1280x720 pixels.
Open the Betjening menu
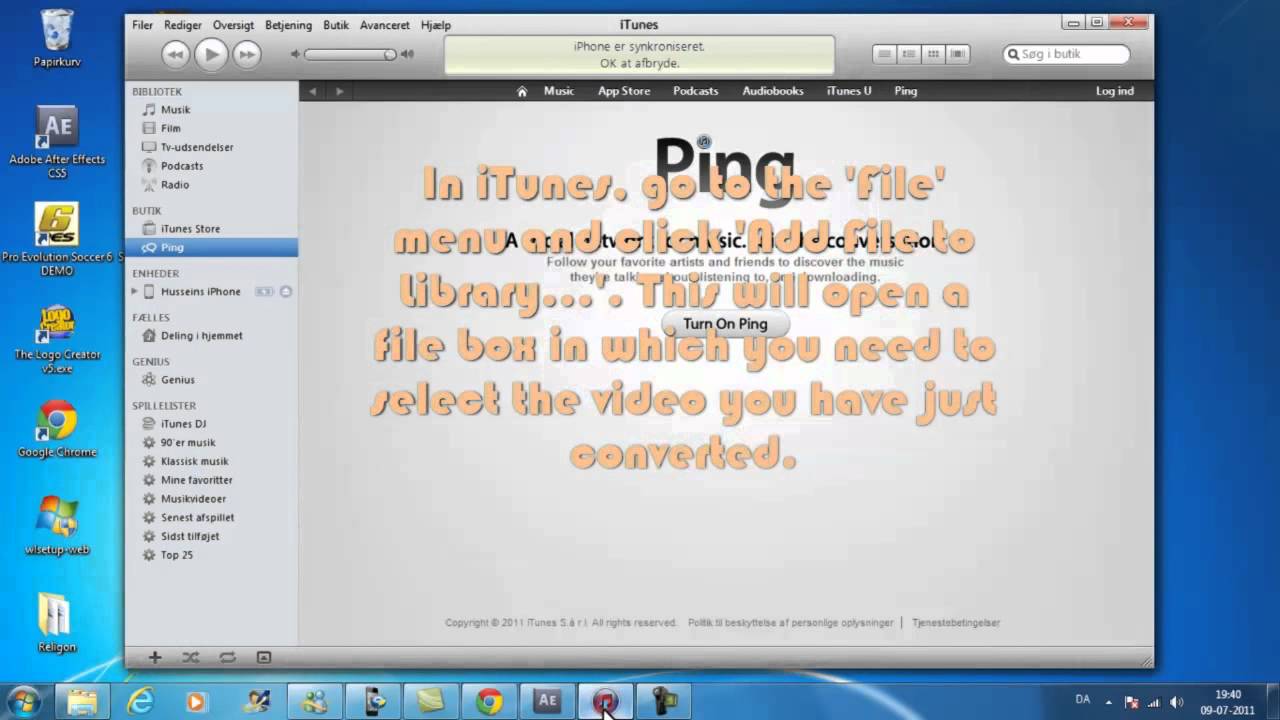(288, 25)
